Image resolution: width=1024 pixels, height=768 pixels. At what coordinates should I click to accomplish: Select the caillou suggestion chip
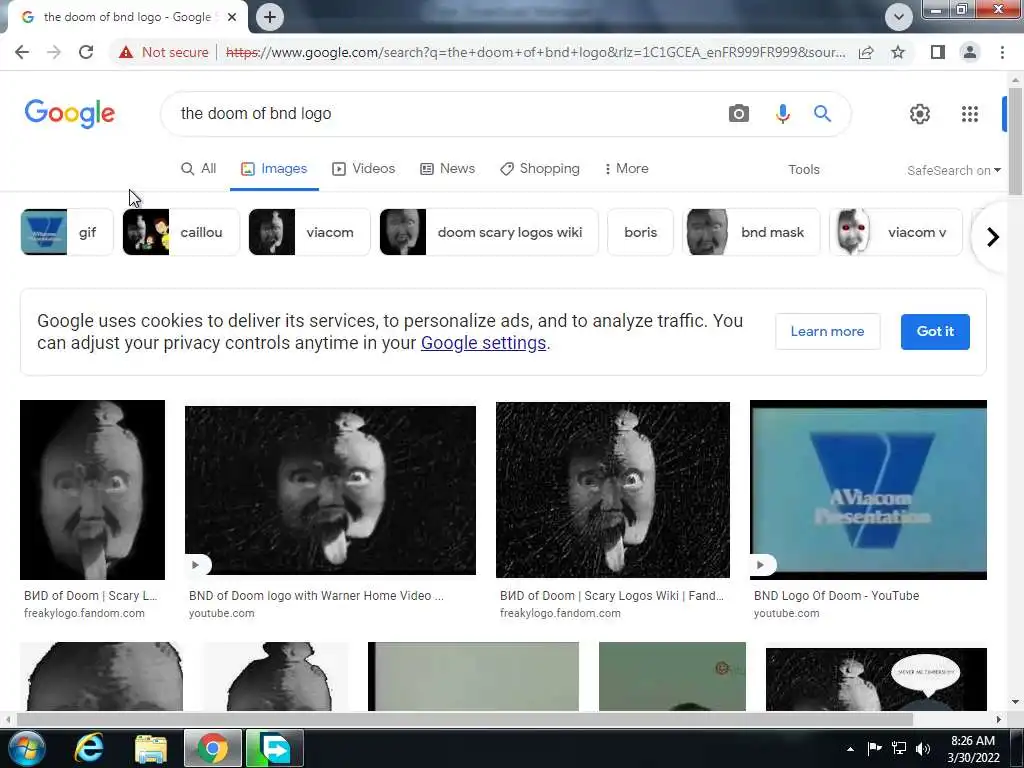coord(181,232)
